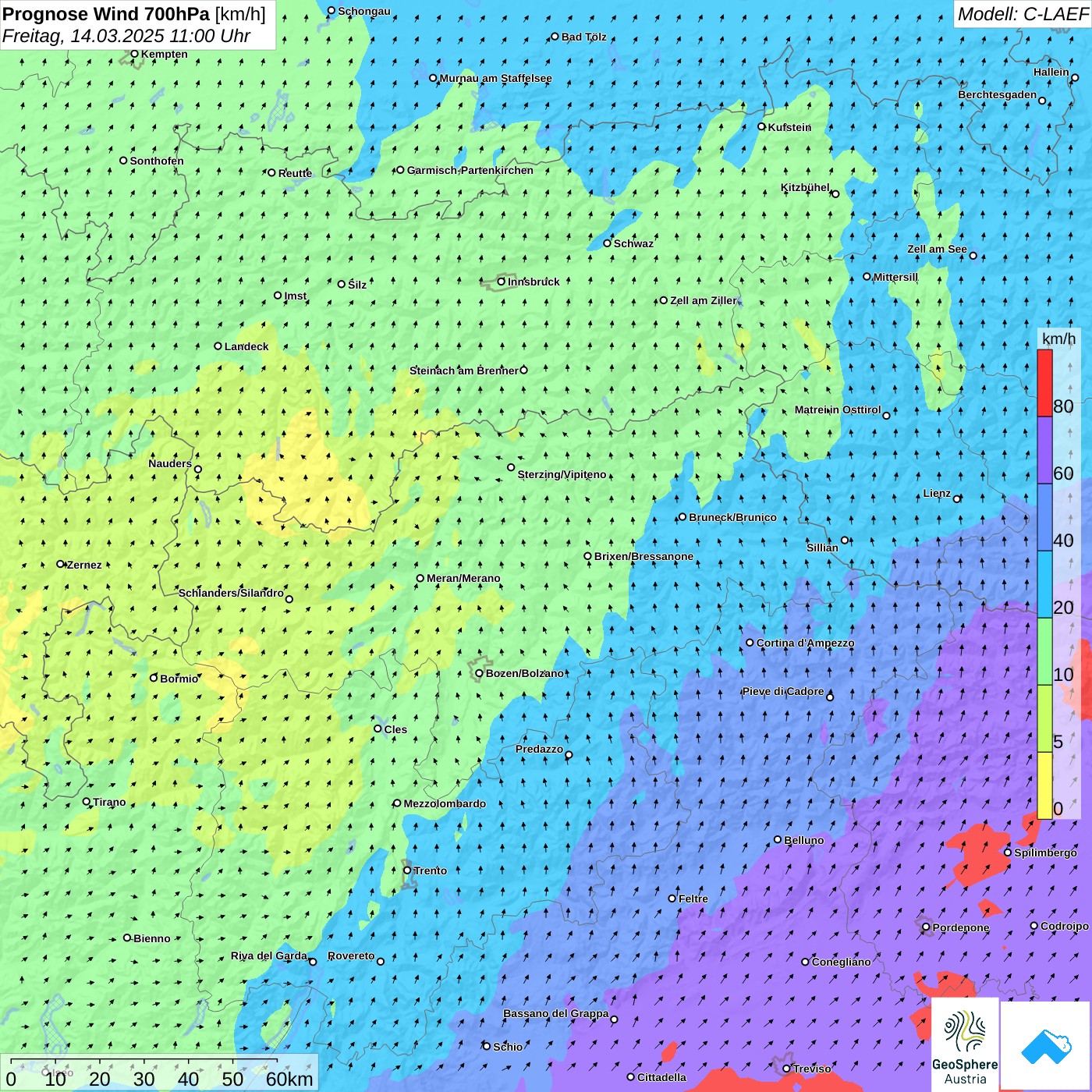The width and height of the screenshot is (1092, 1092).
Task: Click the Belluno city label
Action: [x=804, y=840]
